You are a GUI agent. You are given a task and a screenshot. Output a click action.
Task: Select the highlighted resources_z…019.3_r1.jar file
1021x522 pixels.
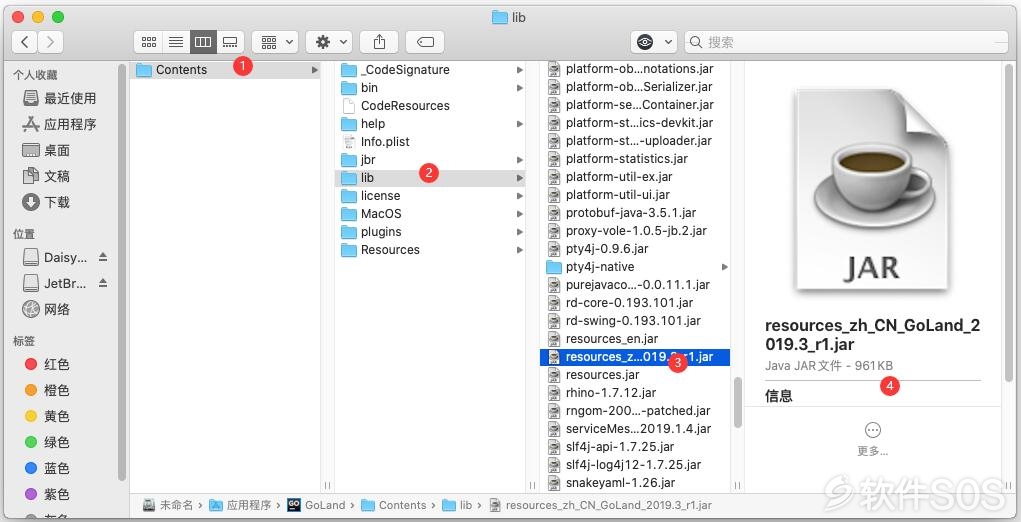[636, 357]
